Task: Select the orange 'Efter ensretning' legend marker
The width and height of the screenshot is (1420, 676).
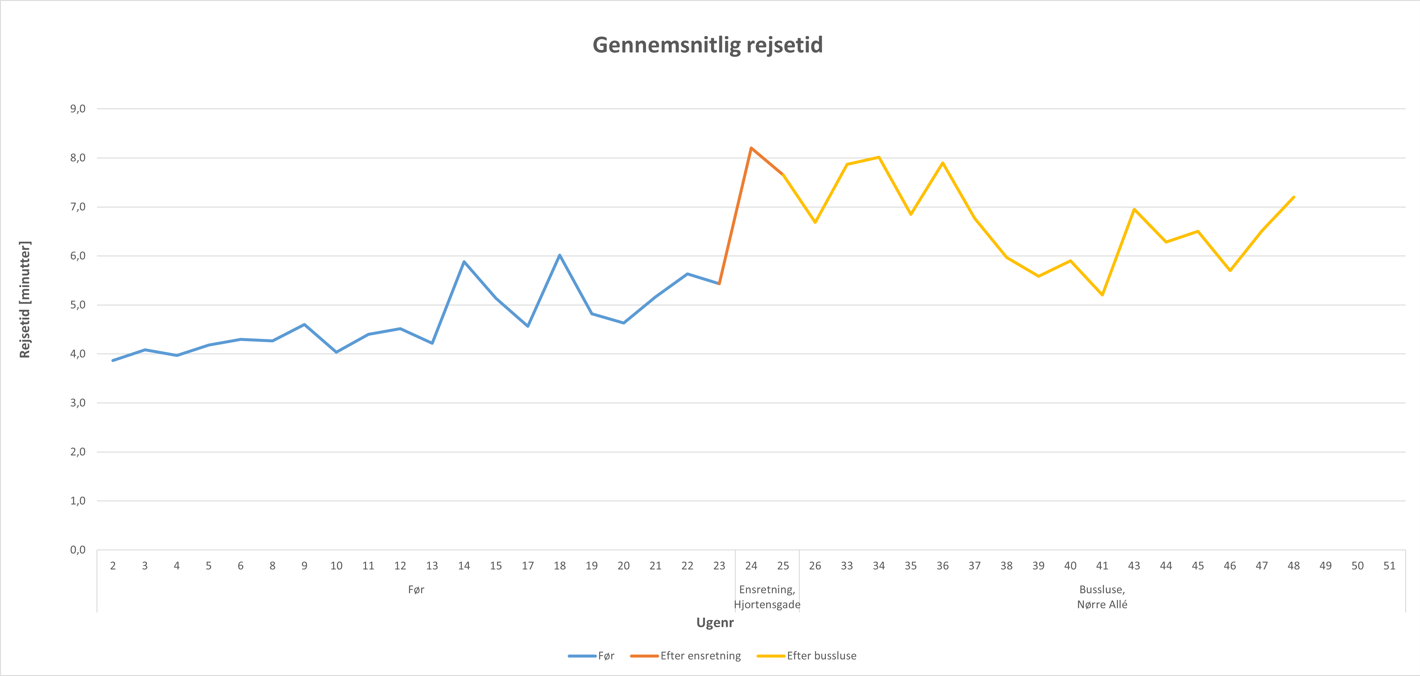Action: [x=644, y=656]
